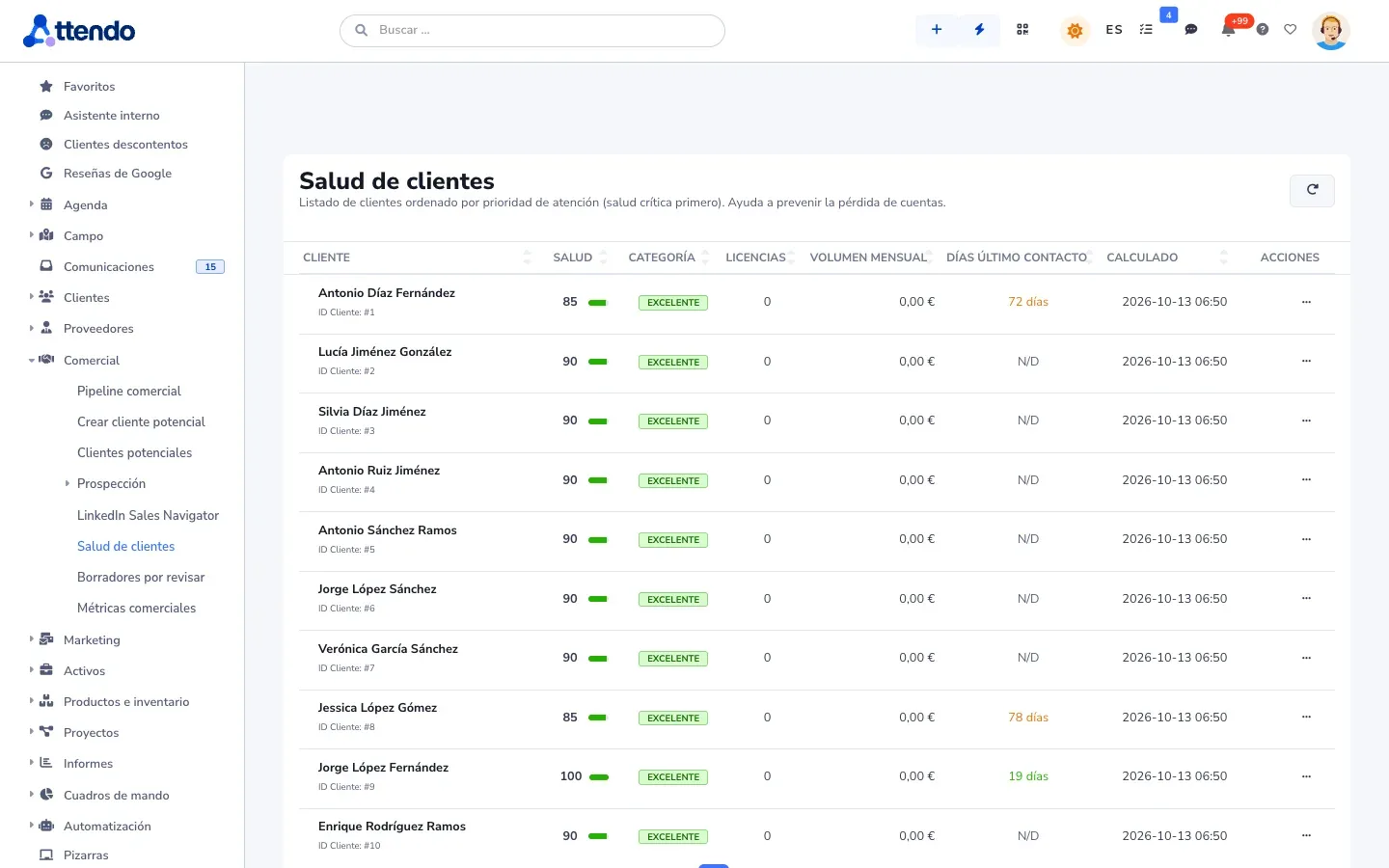Toggle the sun theme icon
Image resolution: width=1389 pixels, height=868 pixels.
(1075, 31)
